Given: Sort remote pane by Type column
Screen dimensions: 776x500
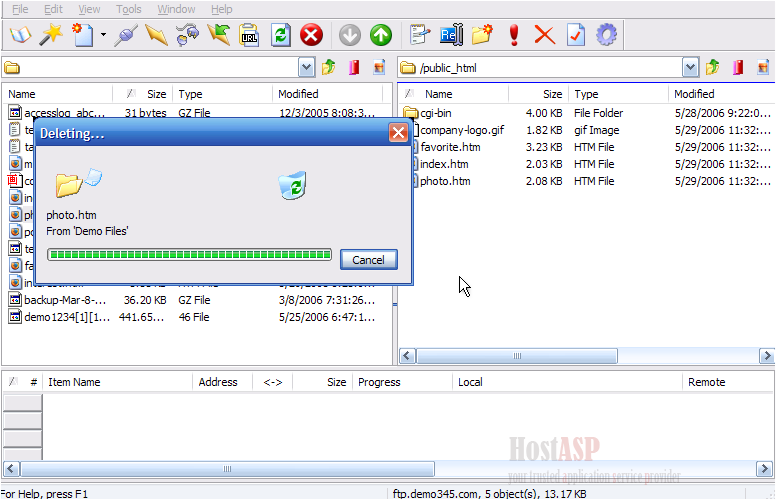Looking at the screenshot, I should (619, 94).
